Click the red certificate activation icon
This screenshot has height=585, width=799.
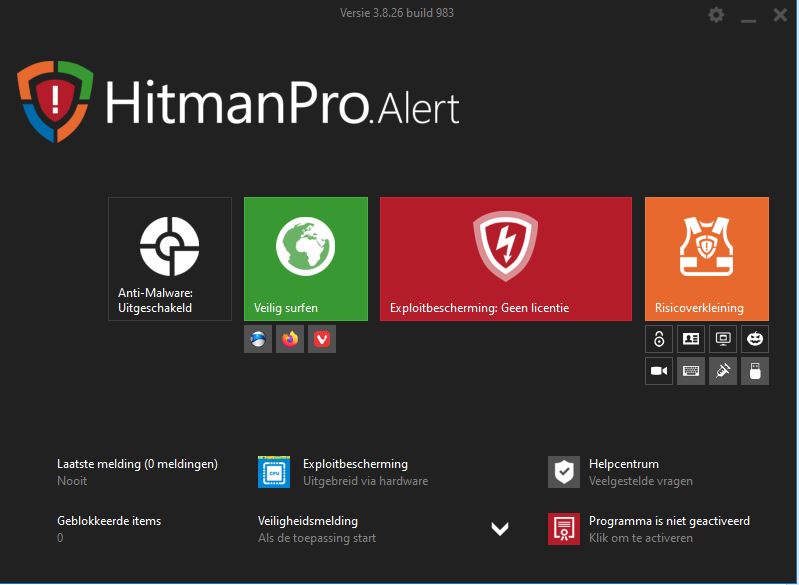pos(564,529)
